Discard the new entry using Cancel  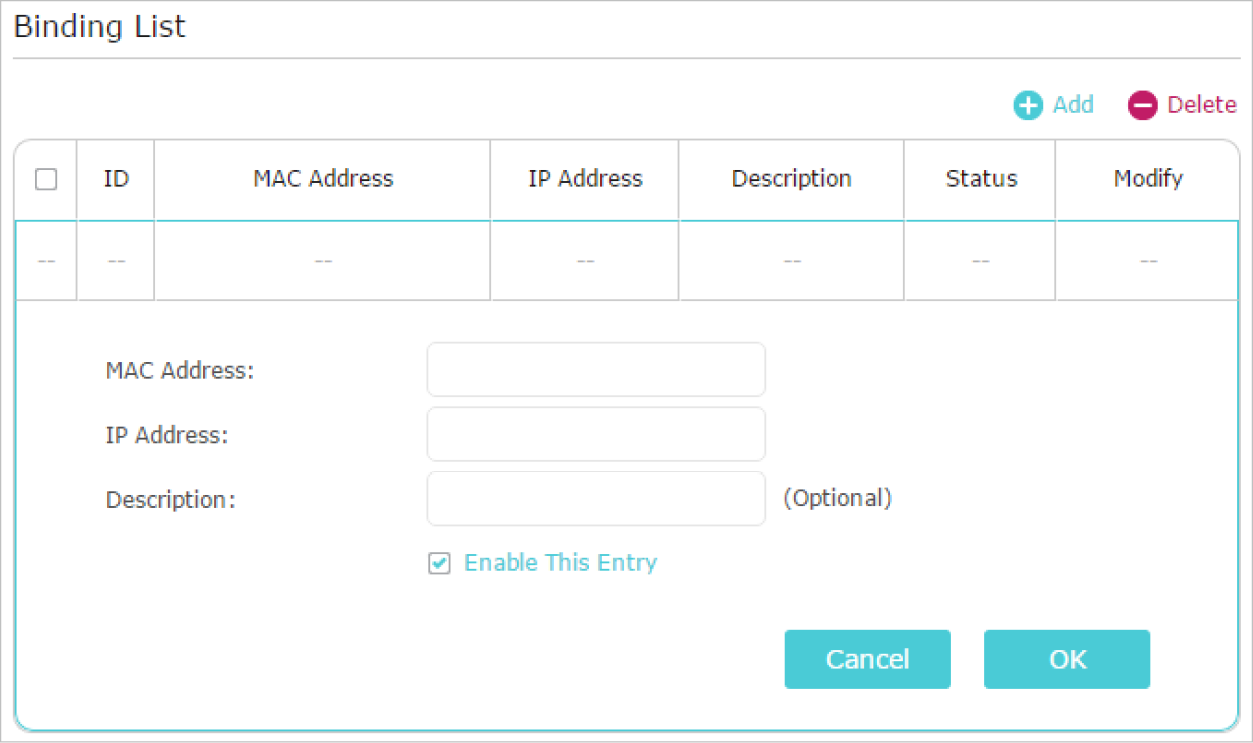867,659
